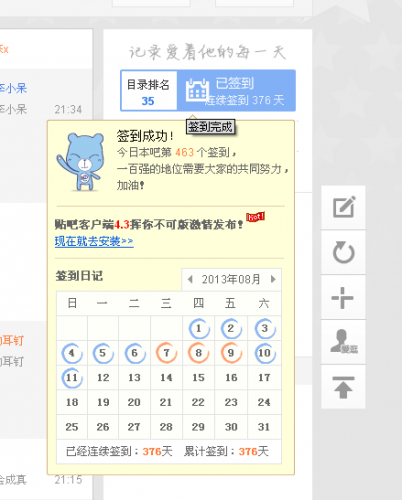Click the 21:15 timestamp in left list
This screenshot has height=500, width=402.
68,480
